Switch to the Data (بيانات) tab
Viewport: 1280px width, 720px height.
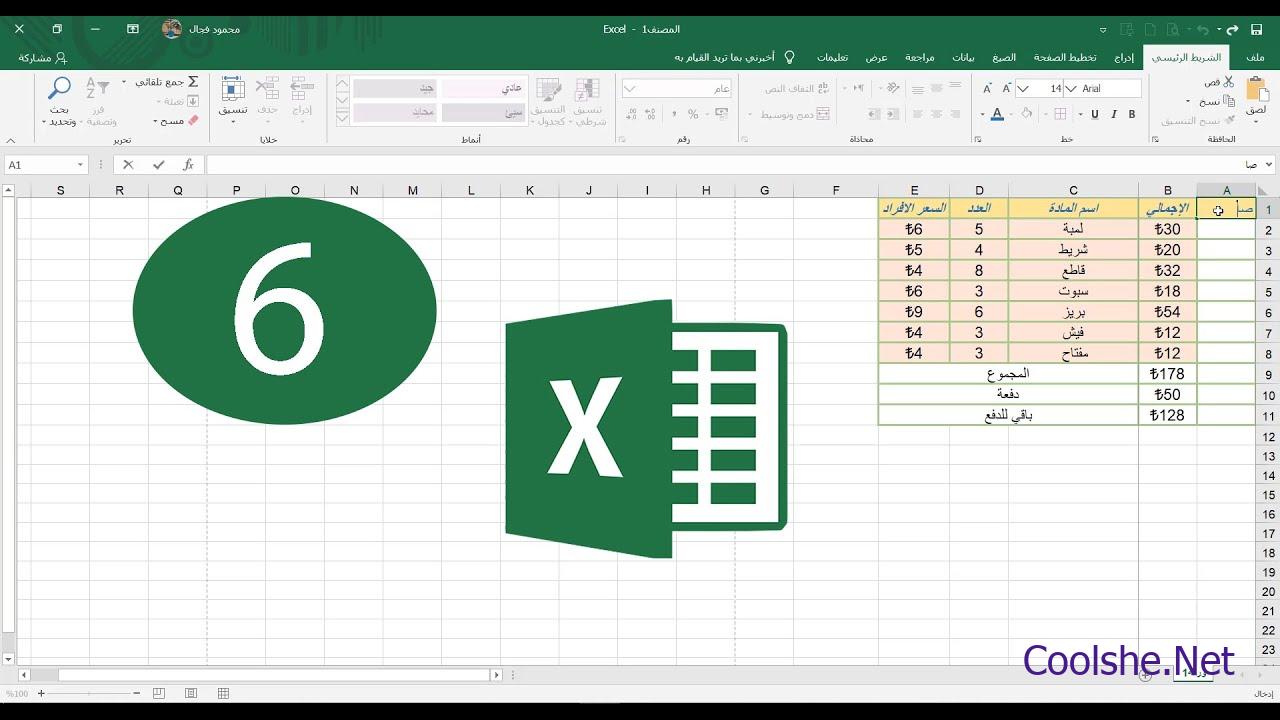[963, 57]
